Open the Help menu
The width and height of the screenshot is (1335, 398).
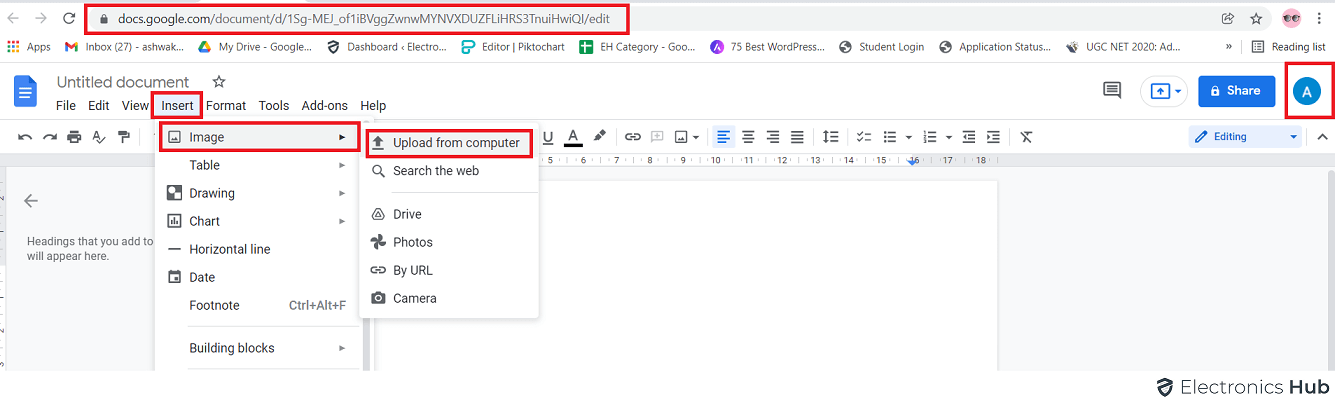373,105
